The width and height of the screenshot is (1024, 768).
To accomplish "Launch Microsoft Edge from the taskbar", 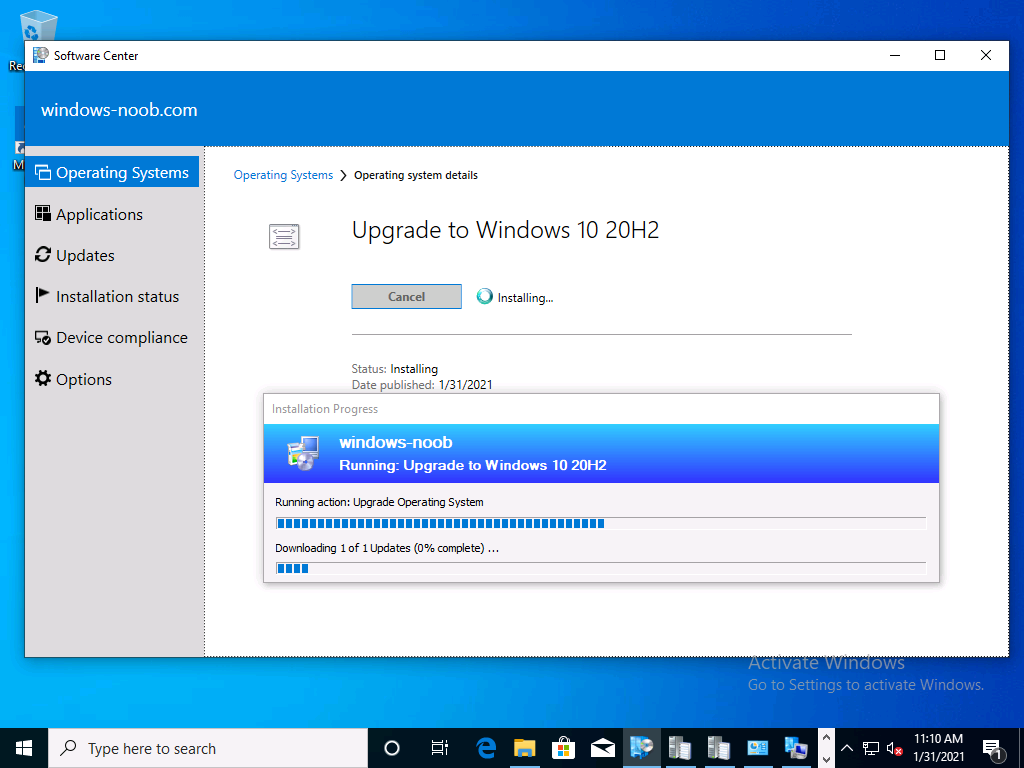I will click(486, 748).
